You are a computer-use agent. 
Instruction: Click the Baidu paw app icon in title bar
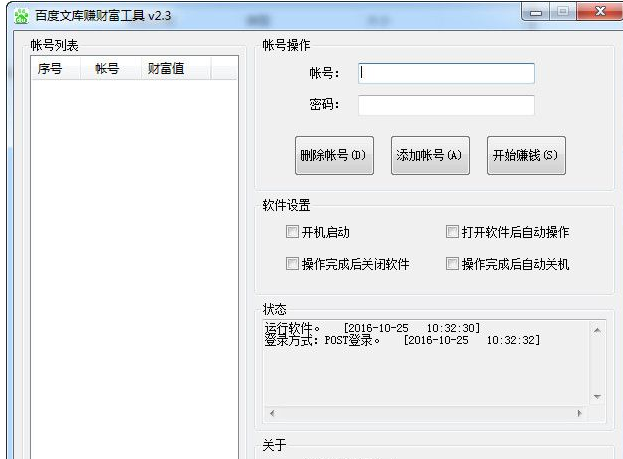tap(21, 16)
